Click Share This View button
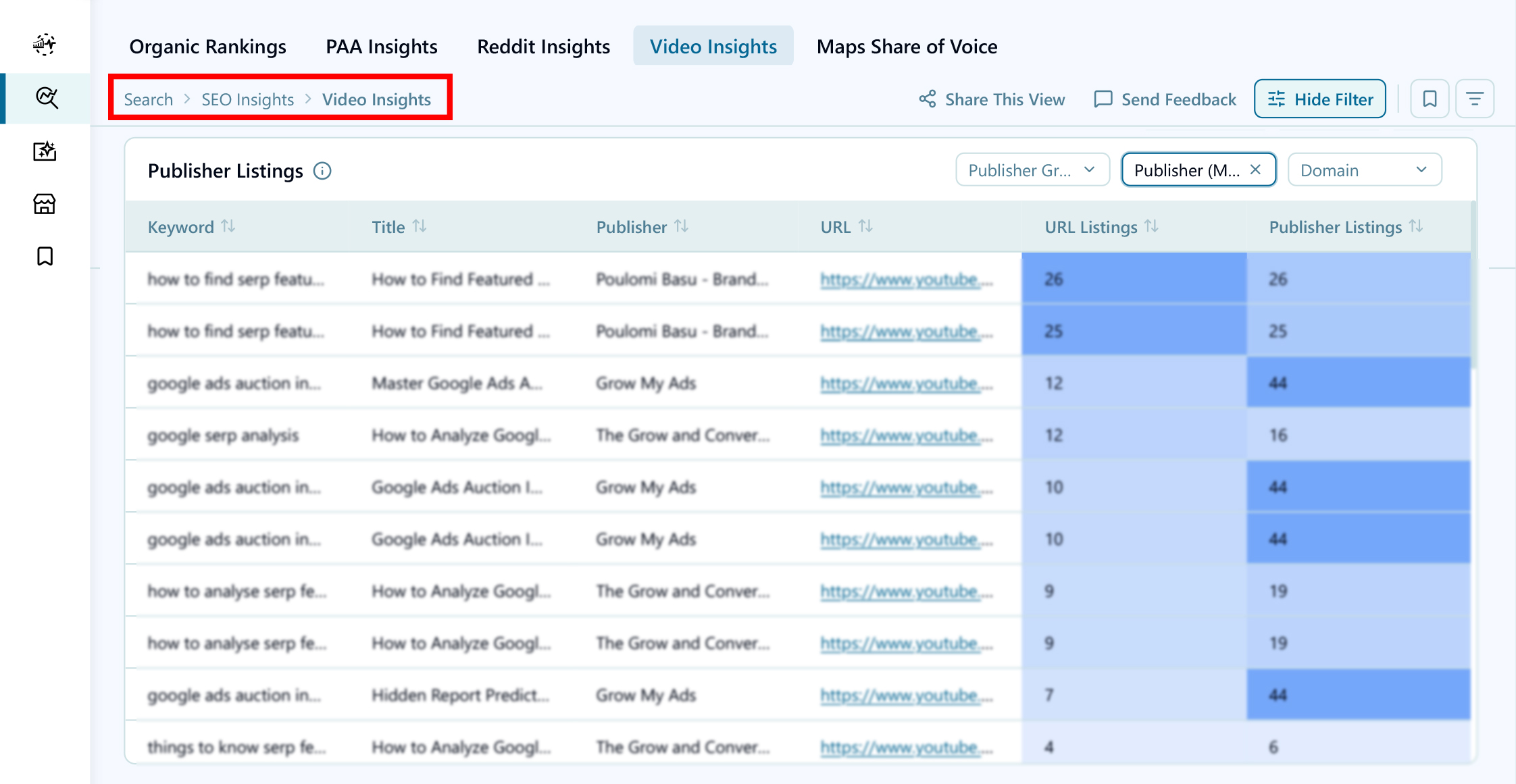Screen dimensions: 1516x784 (992, 99)
